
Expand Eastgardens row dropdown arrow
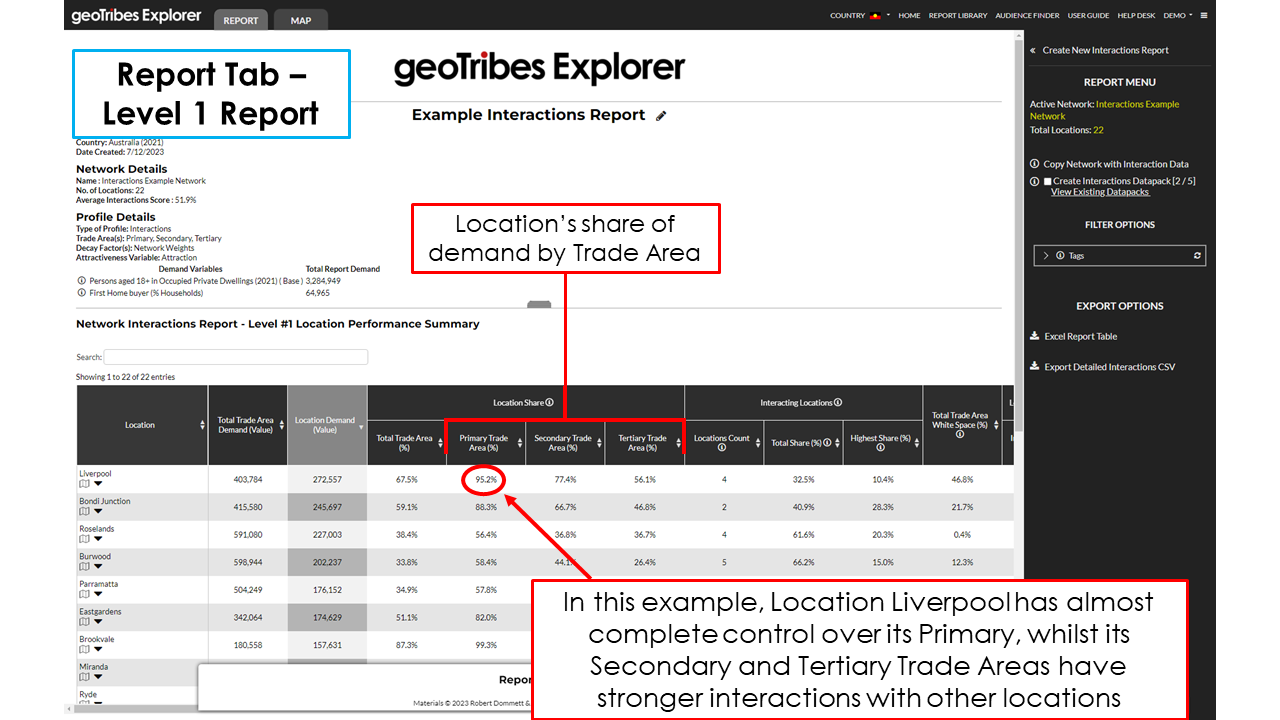(x=98, y=621)
